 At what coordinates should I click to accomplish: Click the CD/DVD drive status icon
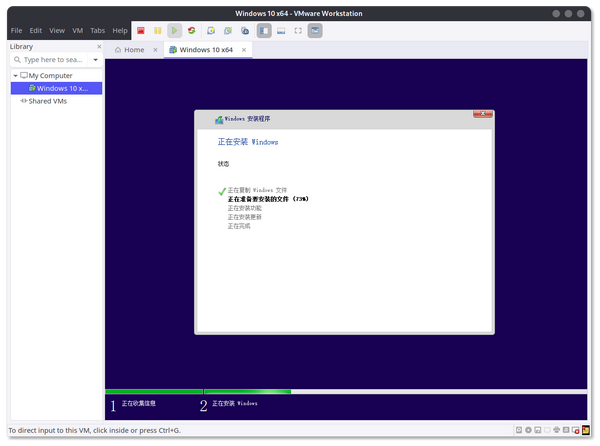click(x=528, y=430)
